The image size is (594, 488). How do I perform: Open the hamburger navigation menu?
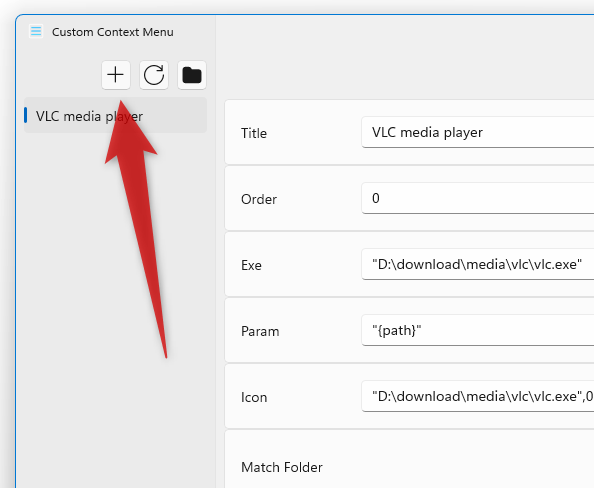pyautogui.click(x=36, y=31)
